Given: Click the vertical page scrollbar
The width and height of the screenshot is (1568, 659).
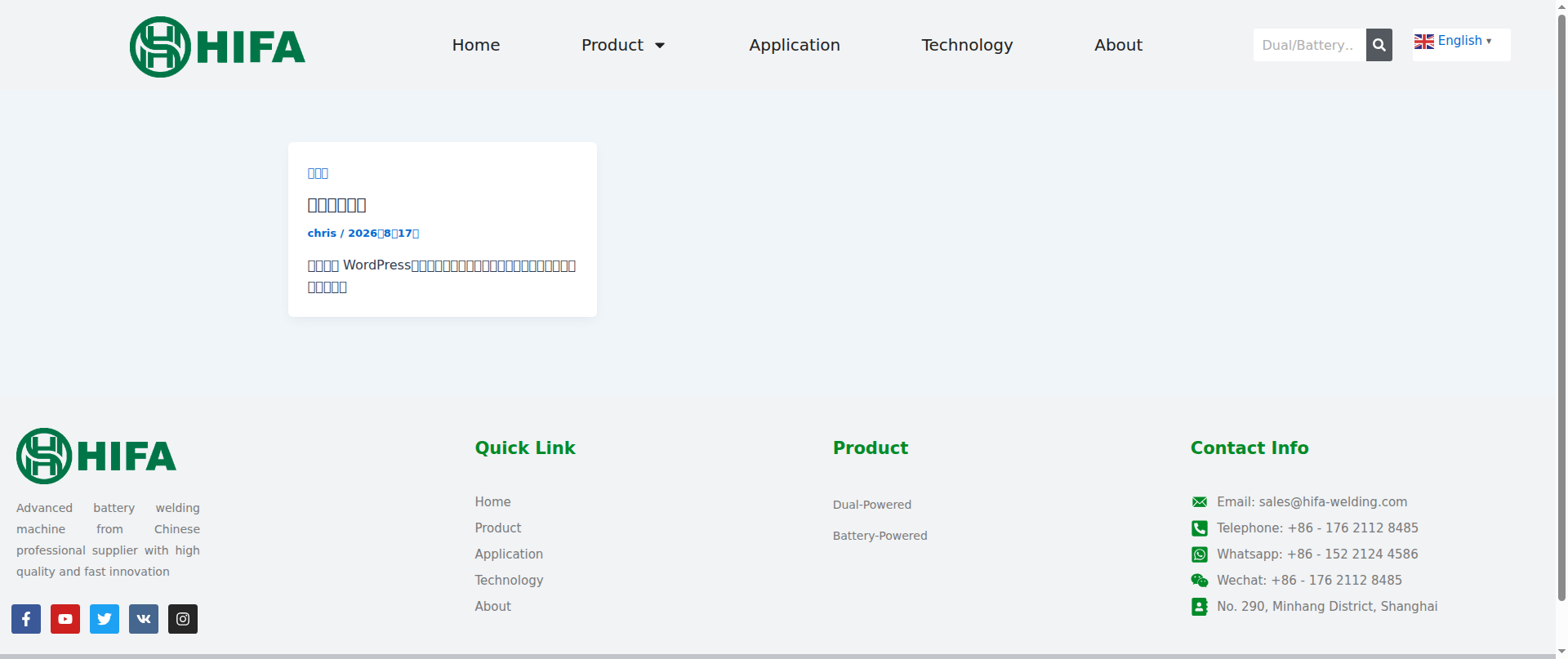Looking at the screenshot, I should [1561, 306].
